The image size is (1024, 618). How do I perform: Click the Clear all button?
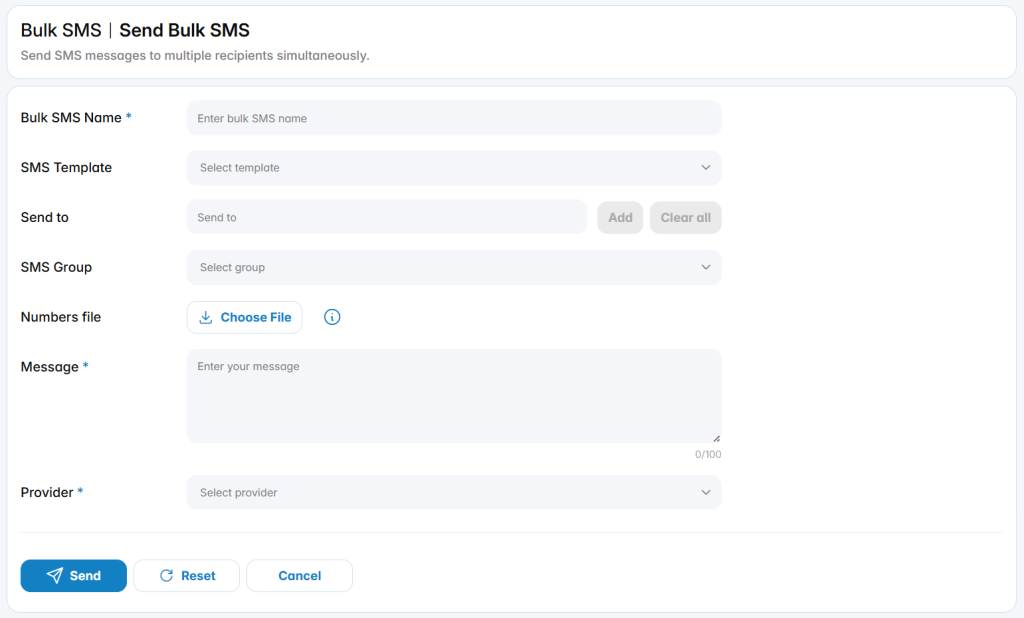(x=686, y=218)
